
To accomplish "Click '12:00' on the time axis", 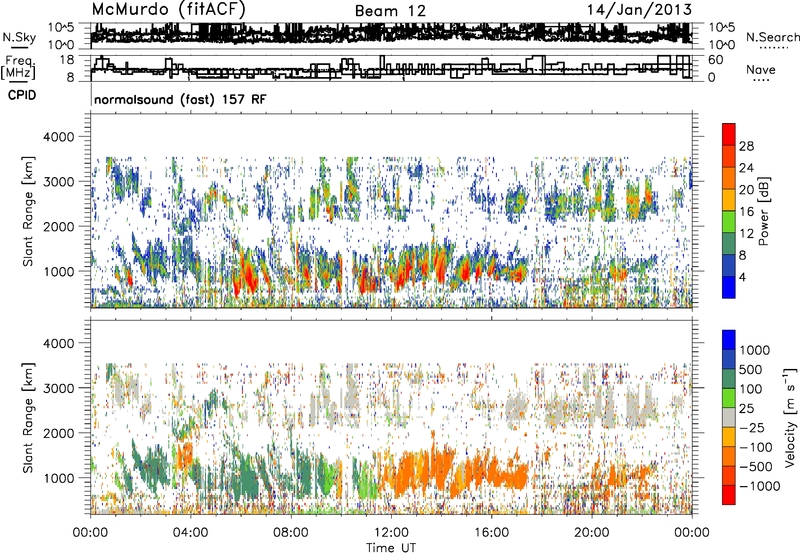I will (391, 533).
